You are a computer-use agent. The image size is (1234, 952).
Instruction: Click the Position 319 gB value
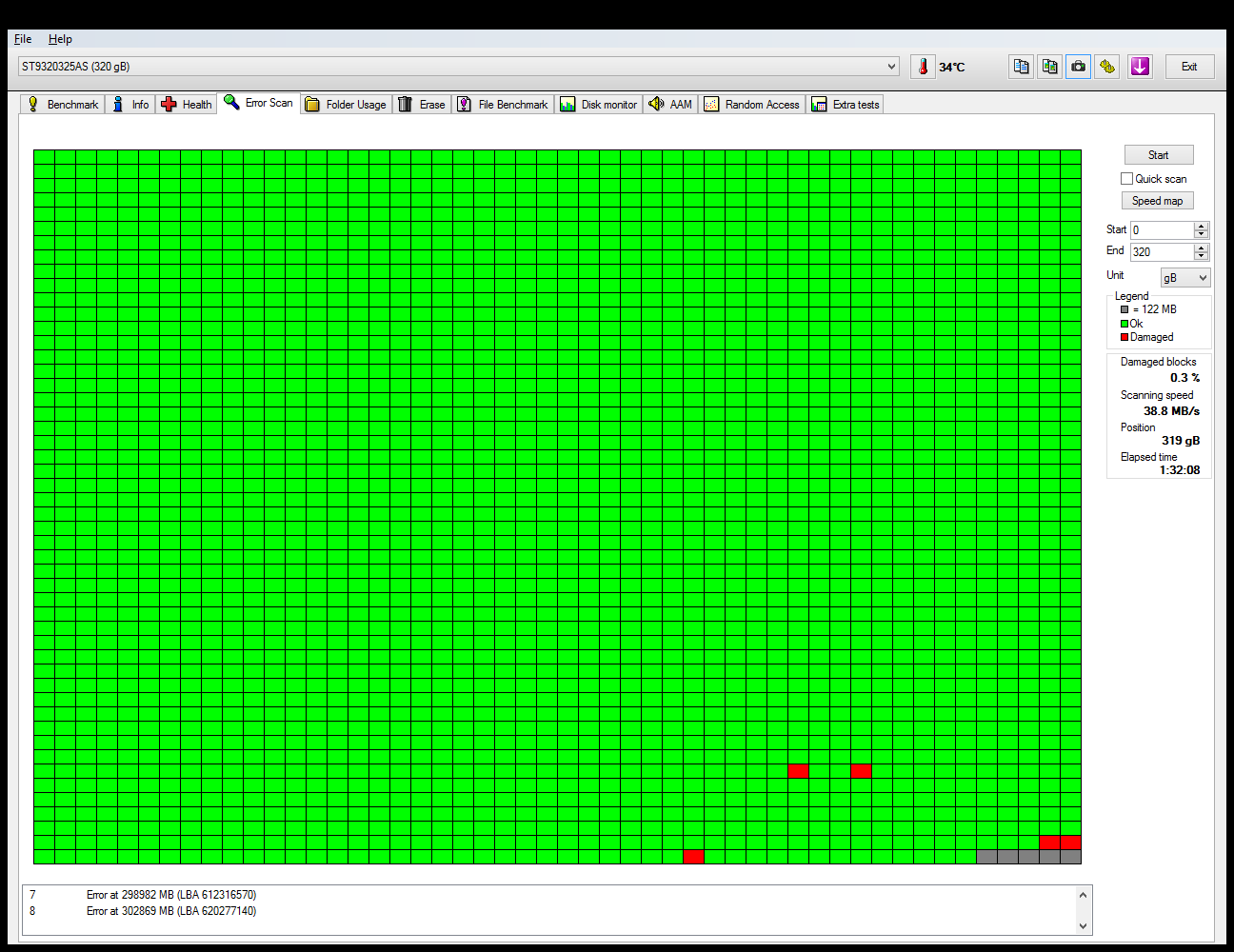(1181, 441)
